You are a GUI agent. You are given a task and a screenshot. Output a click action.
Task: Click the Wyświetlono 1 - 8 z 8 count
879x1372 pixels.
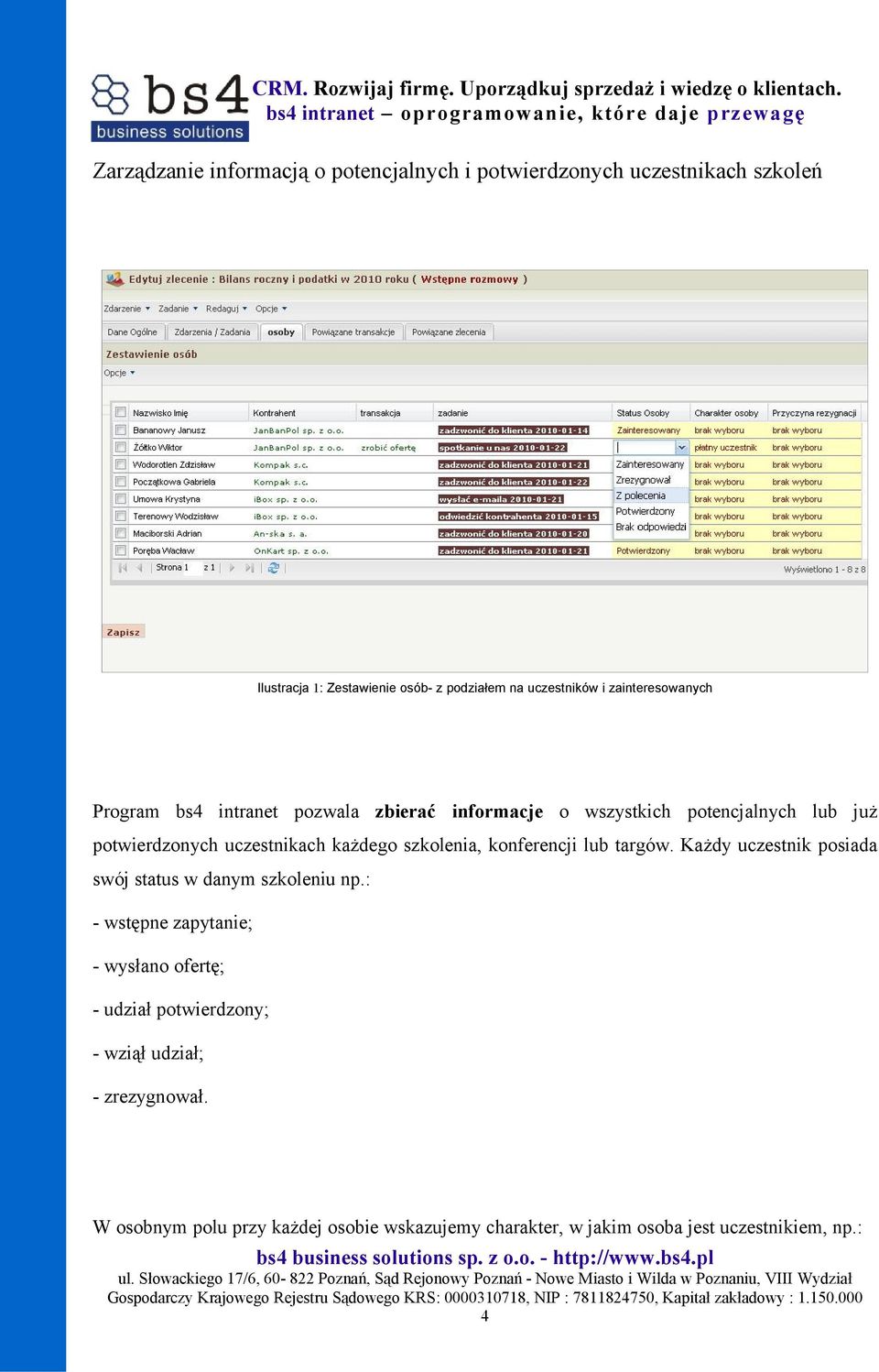click(x=824, y=570)
